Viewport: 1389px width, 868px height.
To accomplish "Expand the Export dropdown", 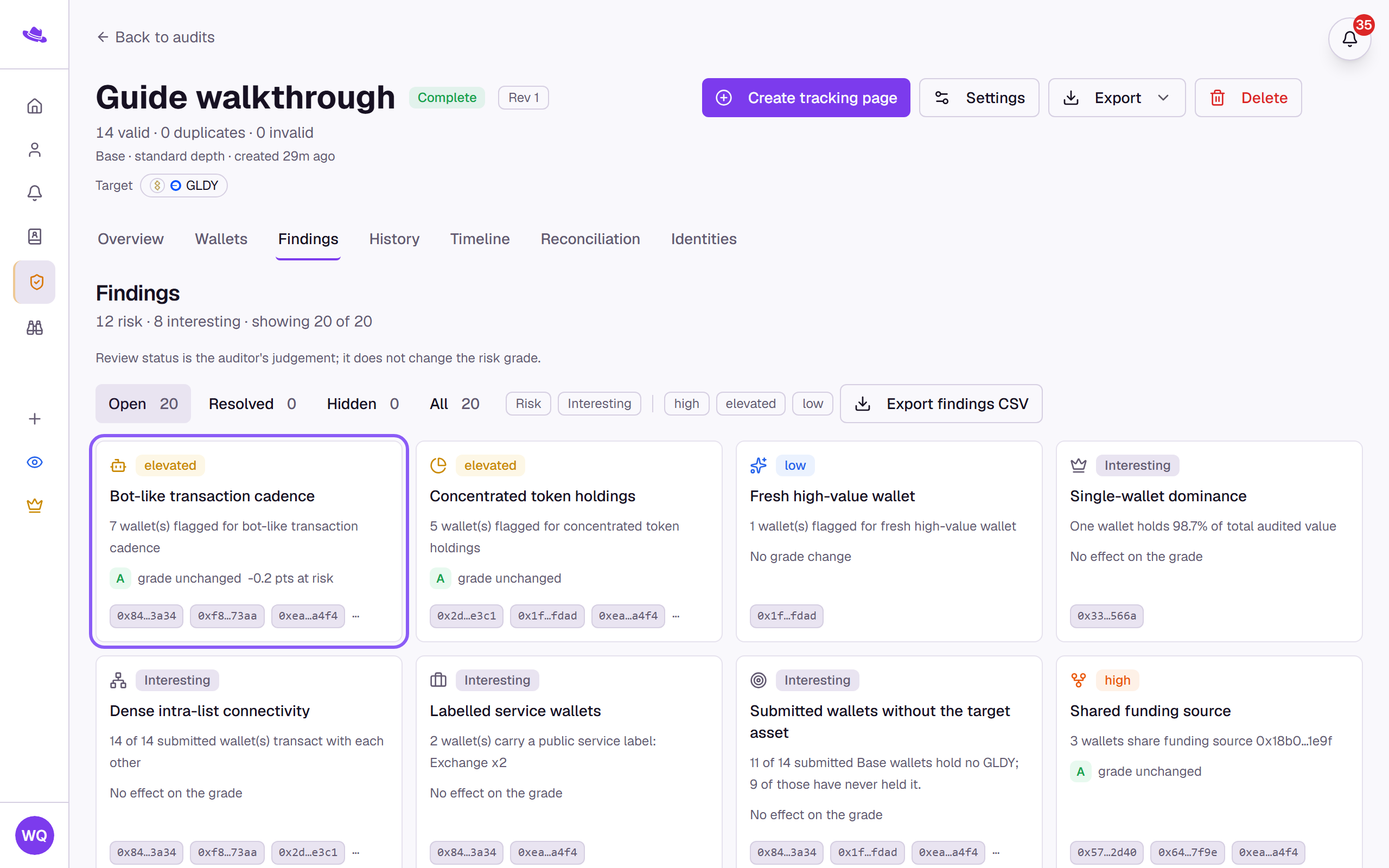I will point(1117,98).
